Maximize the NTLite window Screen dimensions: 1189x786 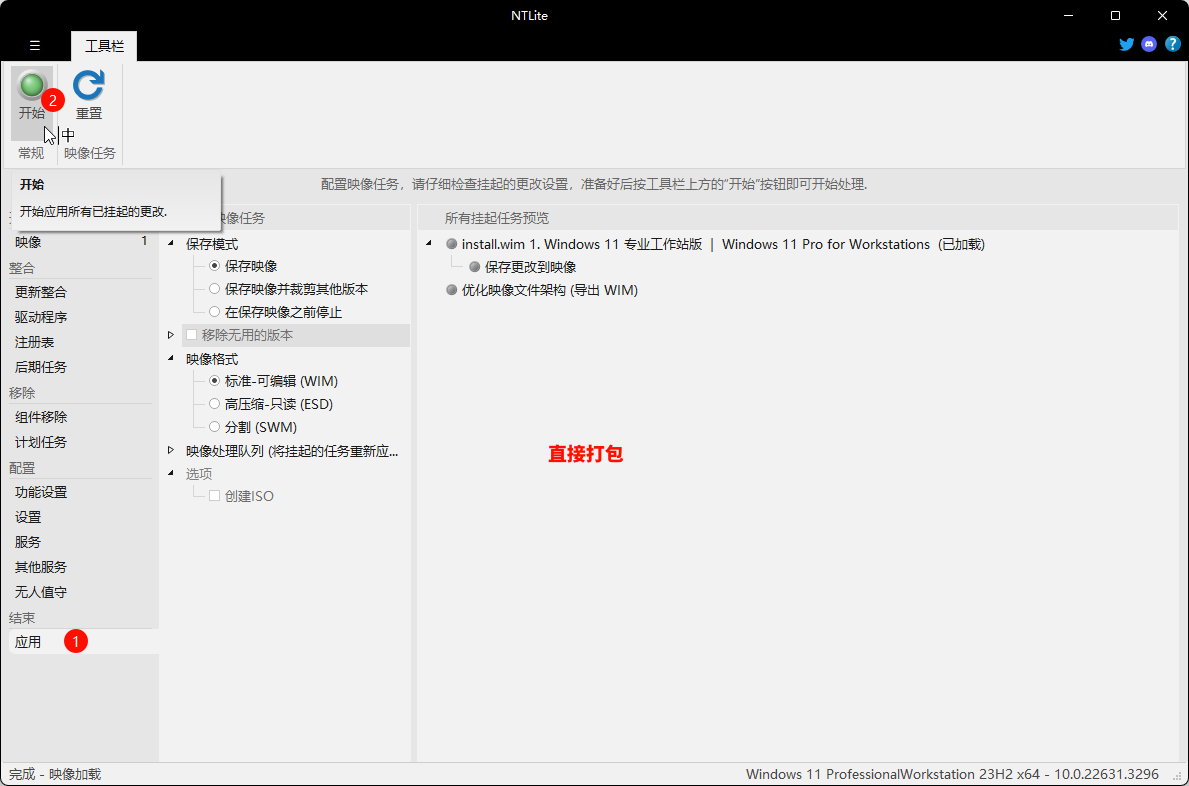[x=1115, y=15]
